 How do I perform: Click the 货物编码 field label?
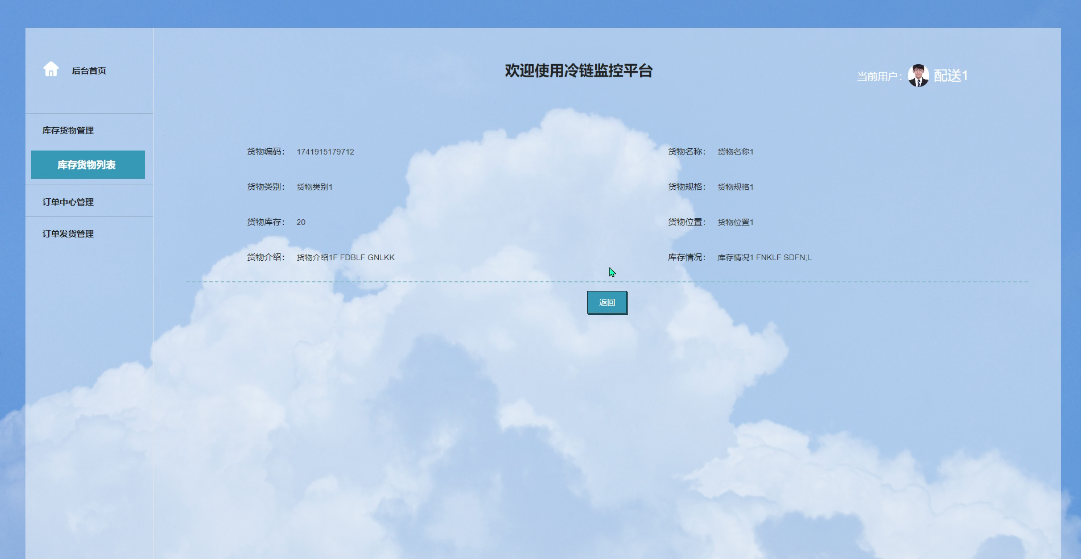[265, 152]
